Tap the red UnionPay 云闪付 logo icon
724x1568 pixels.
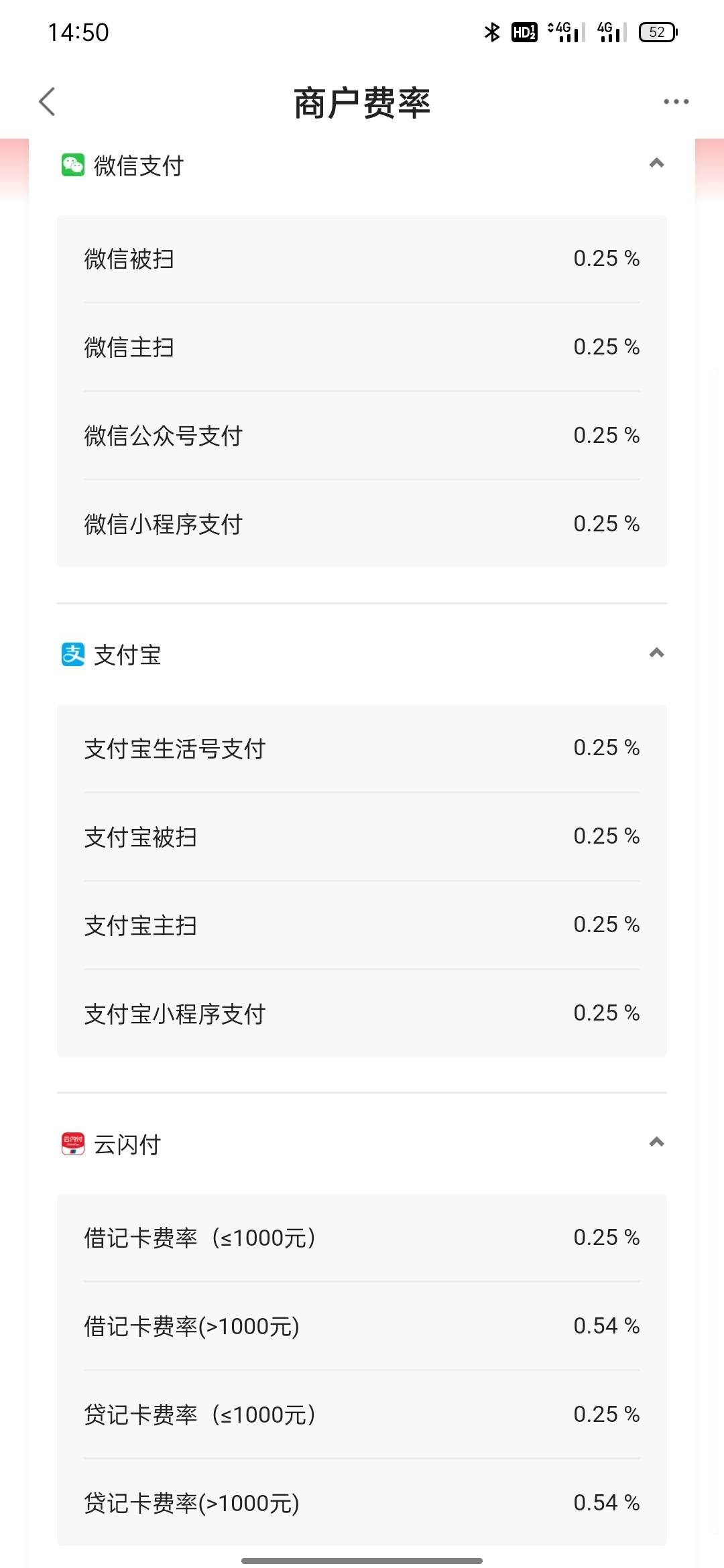point(73,1144)
